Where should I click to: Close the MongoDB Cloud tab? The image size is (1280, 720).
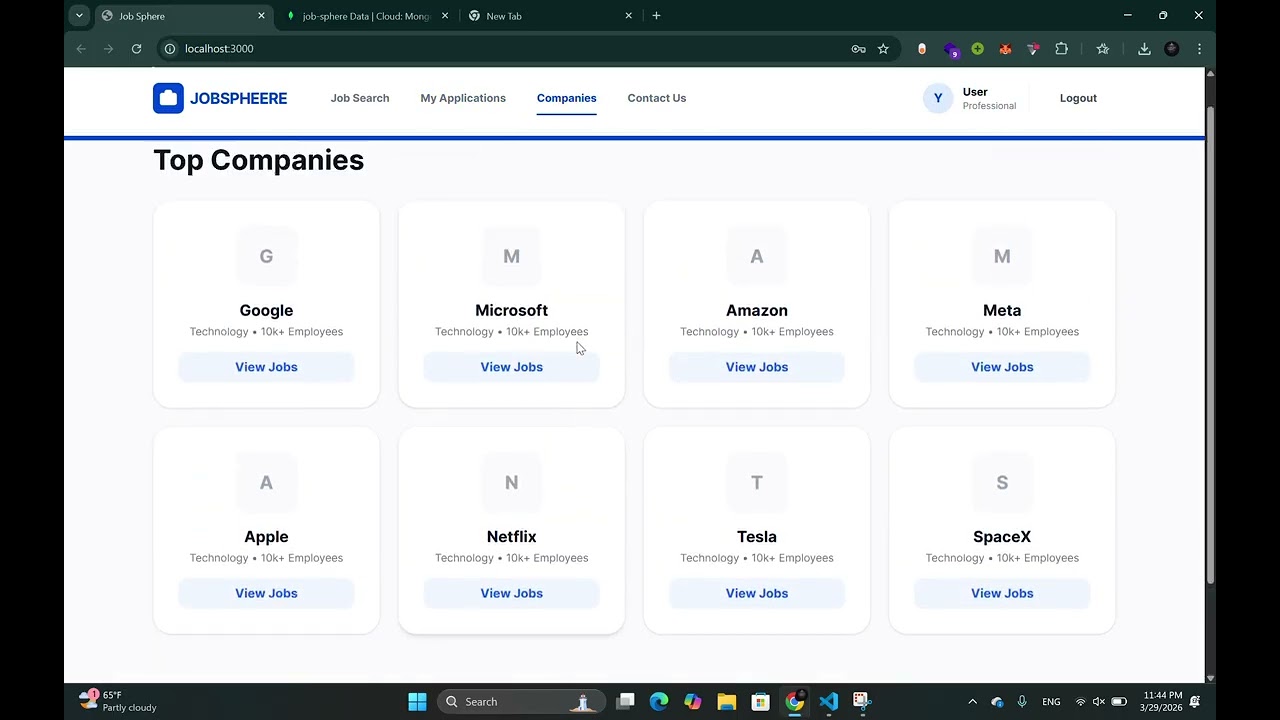click(445, 16)
